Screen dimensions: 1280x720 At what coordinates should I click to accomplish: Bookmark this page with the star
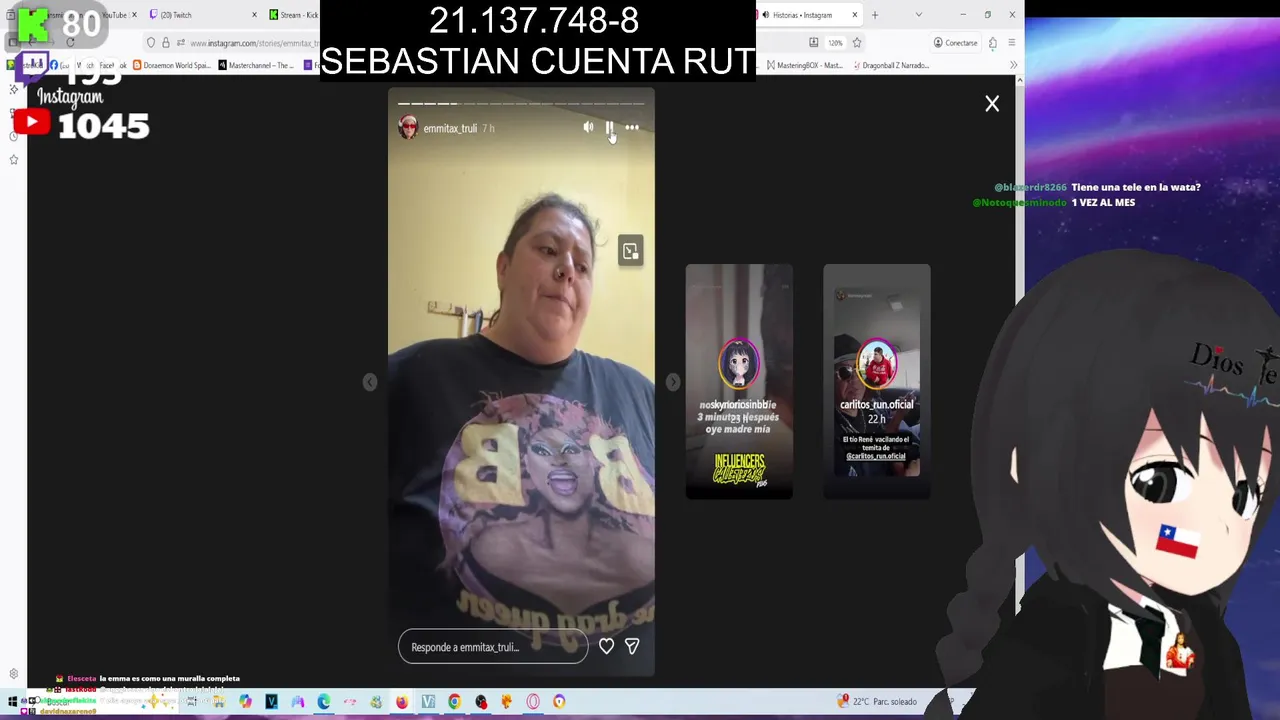click(x=857, y=43)
